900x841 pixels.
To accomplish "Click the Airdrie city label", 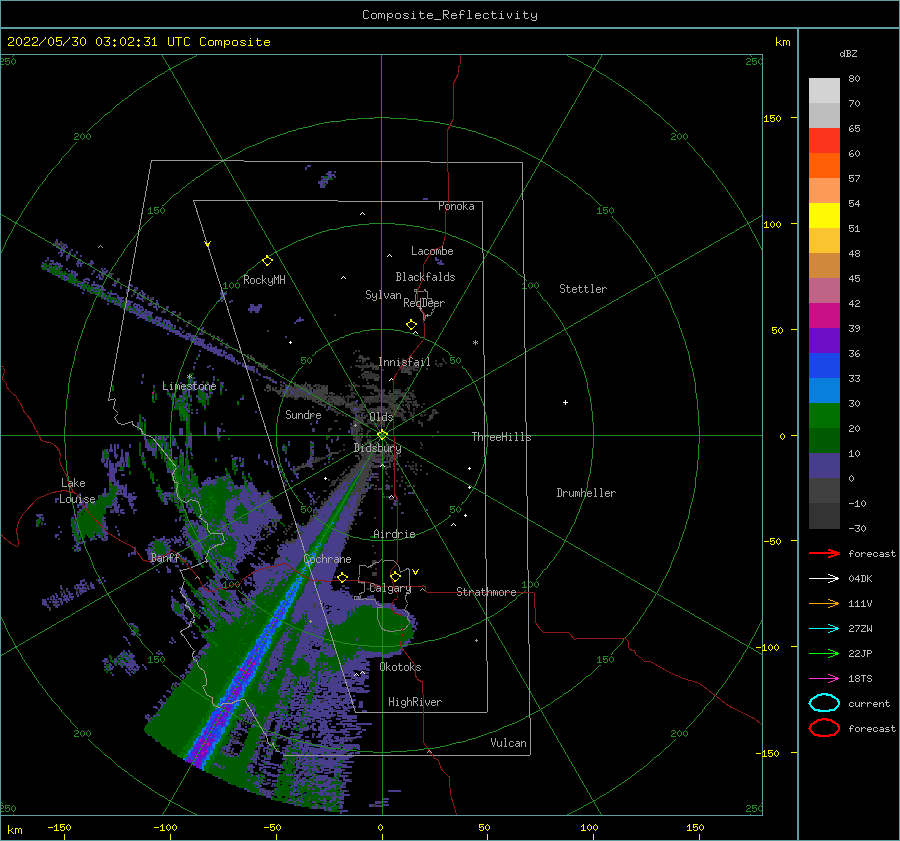I will (394, 534).
